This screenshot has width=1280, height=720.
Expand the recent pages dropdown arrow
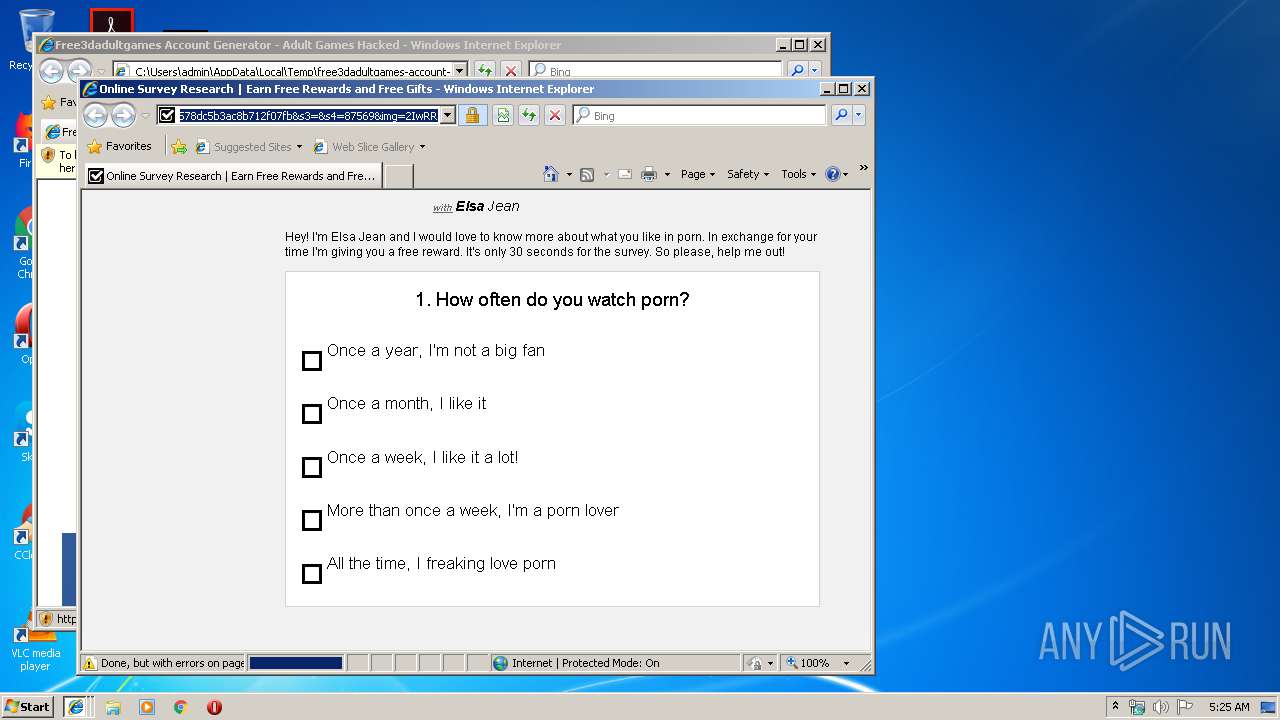click(x=145, y=116)
